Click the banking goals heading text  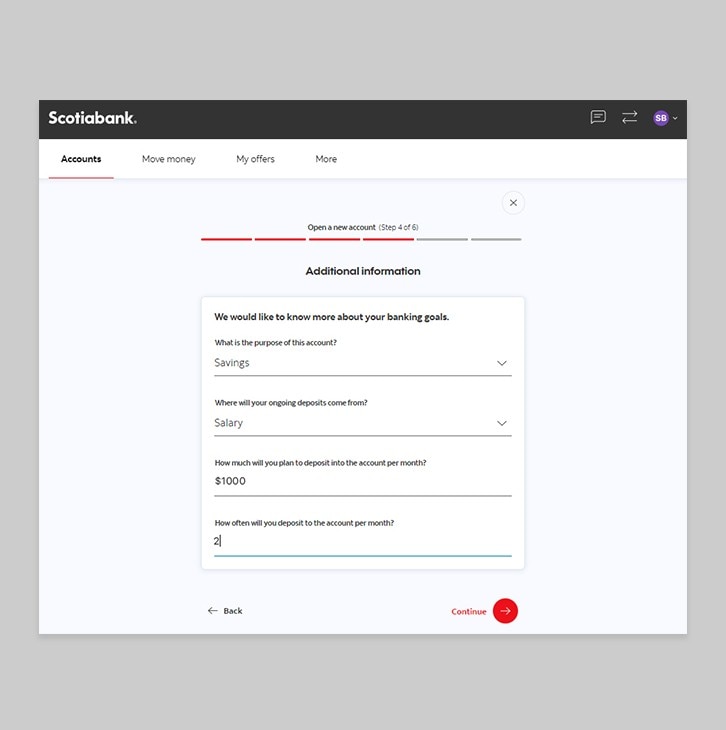pyautogui.click(x=332, y=317)
